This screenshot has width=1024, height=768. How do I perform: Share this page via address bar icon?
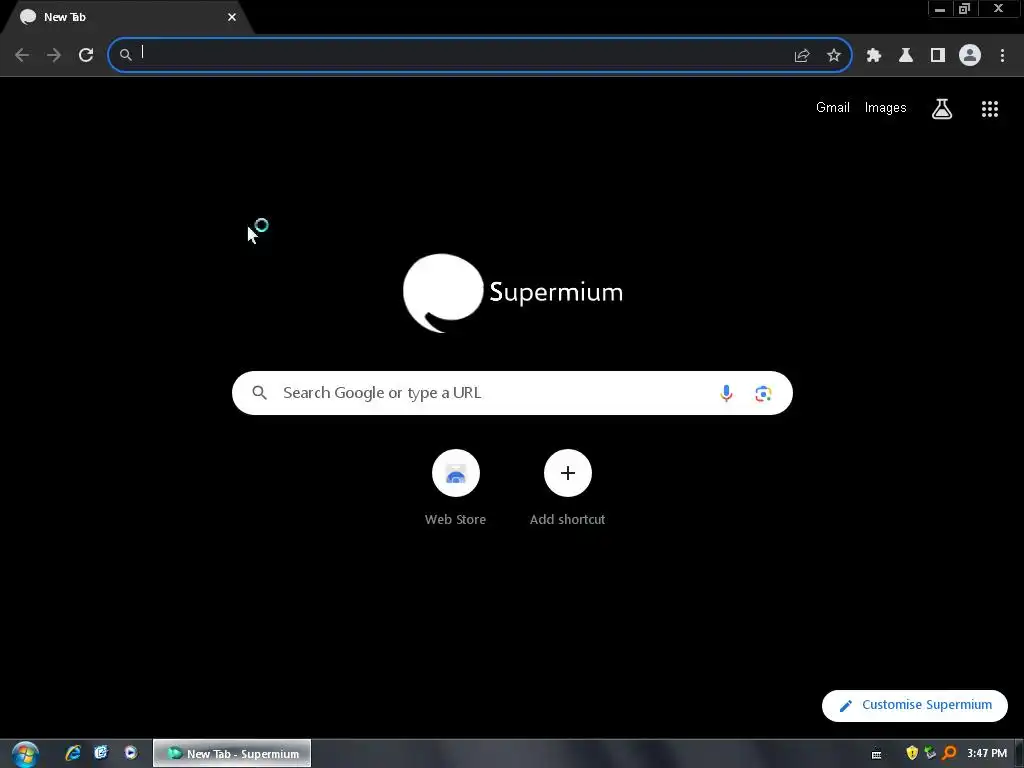(x=802, y=56)
